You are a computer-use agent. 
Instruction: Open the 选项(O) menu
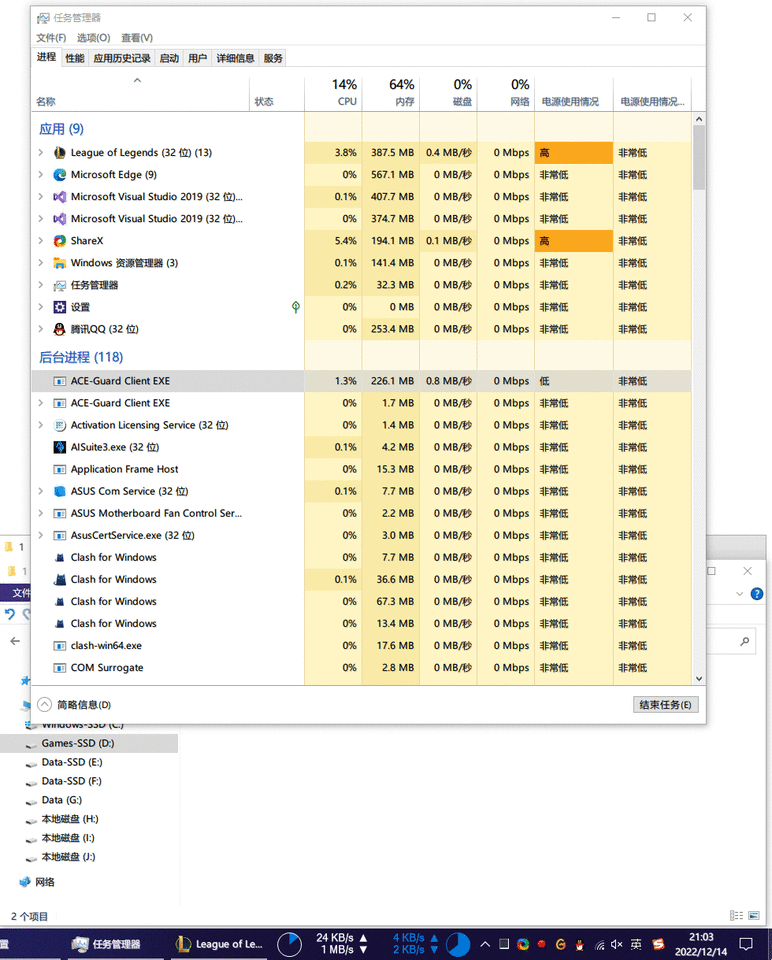[x=94, y=38]
